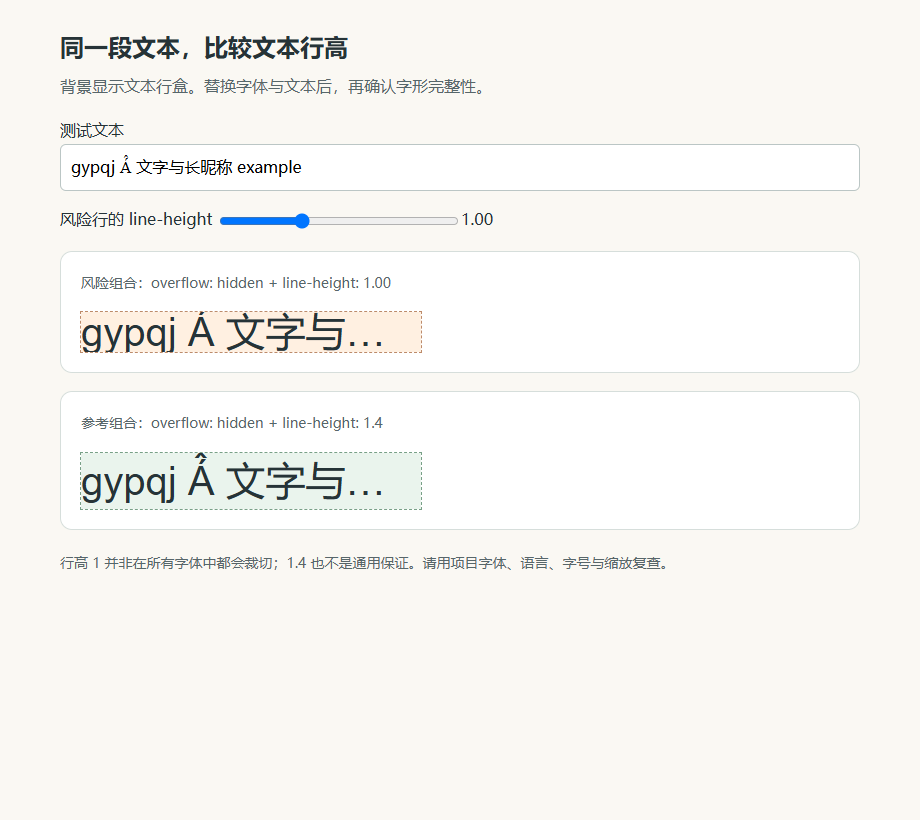Click the line-height slider thumb
This screenshot has width=920, height=820.
(x=302, y=221)
